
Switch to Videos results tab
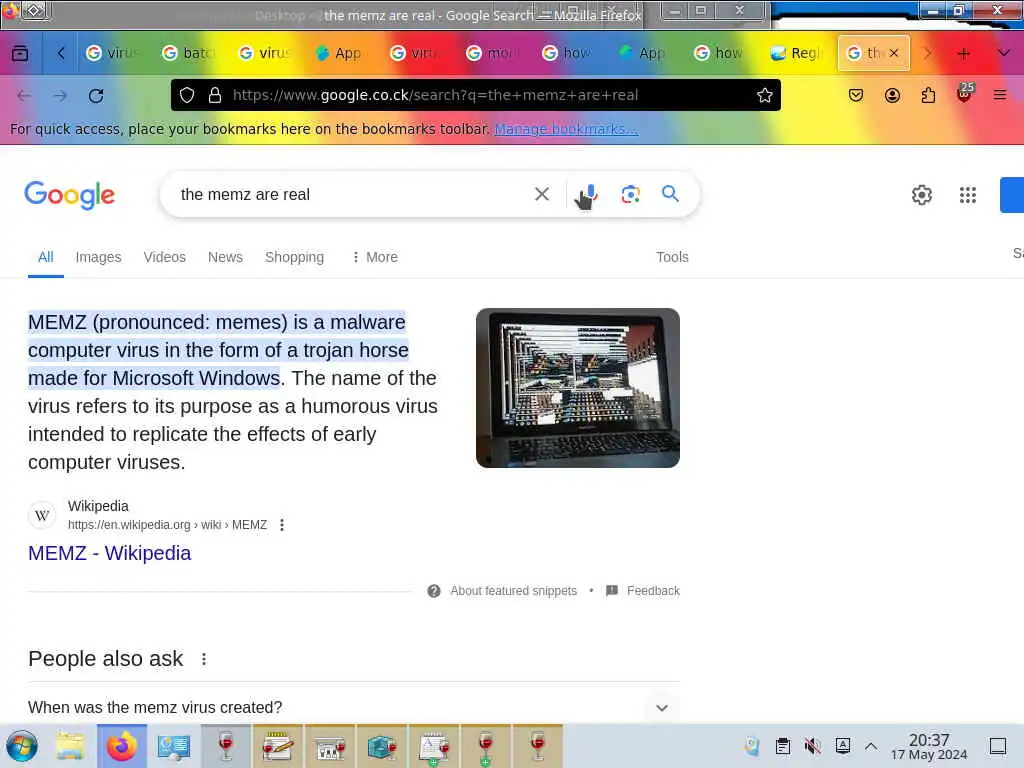click(x=165, y=257)
